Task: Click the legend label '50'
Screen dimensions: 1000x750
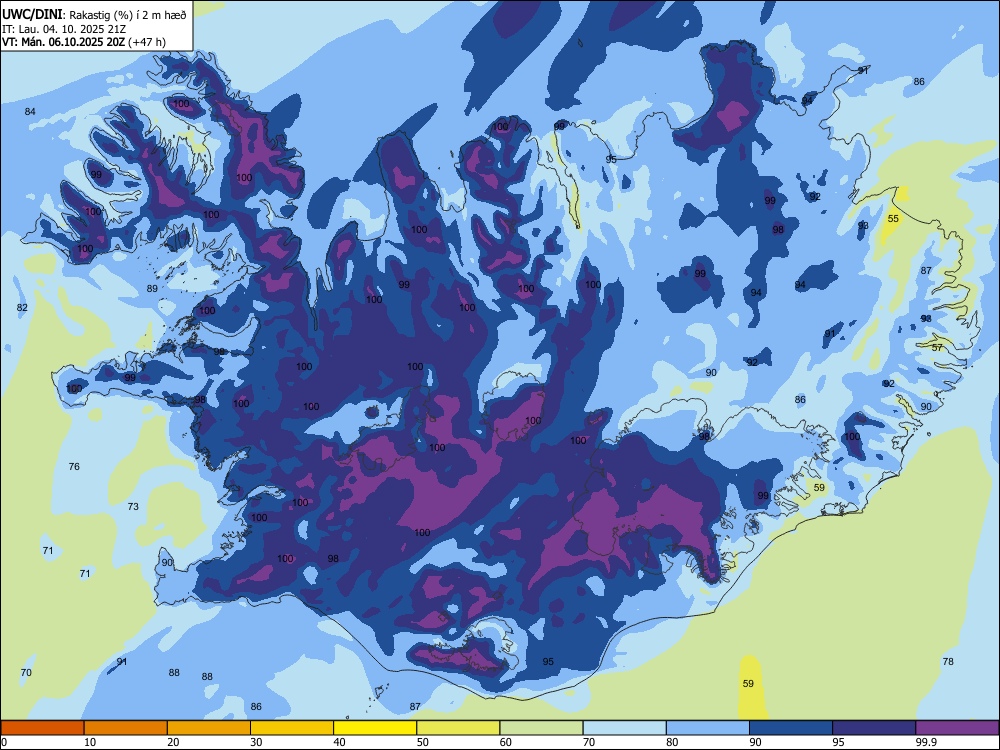Action: click(423, 742)
